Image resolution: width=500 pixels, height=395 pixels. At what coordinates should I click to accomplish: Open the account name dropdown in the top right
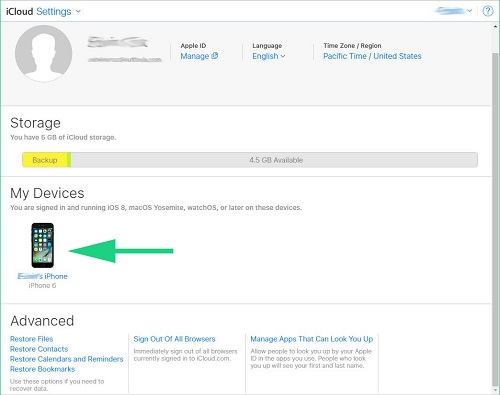pyautogui.click(x=453, y=11)
